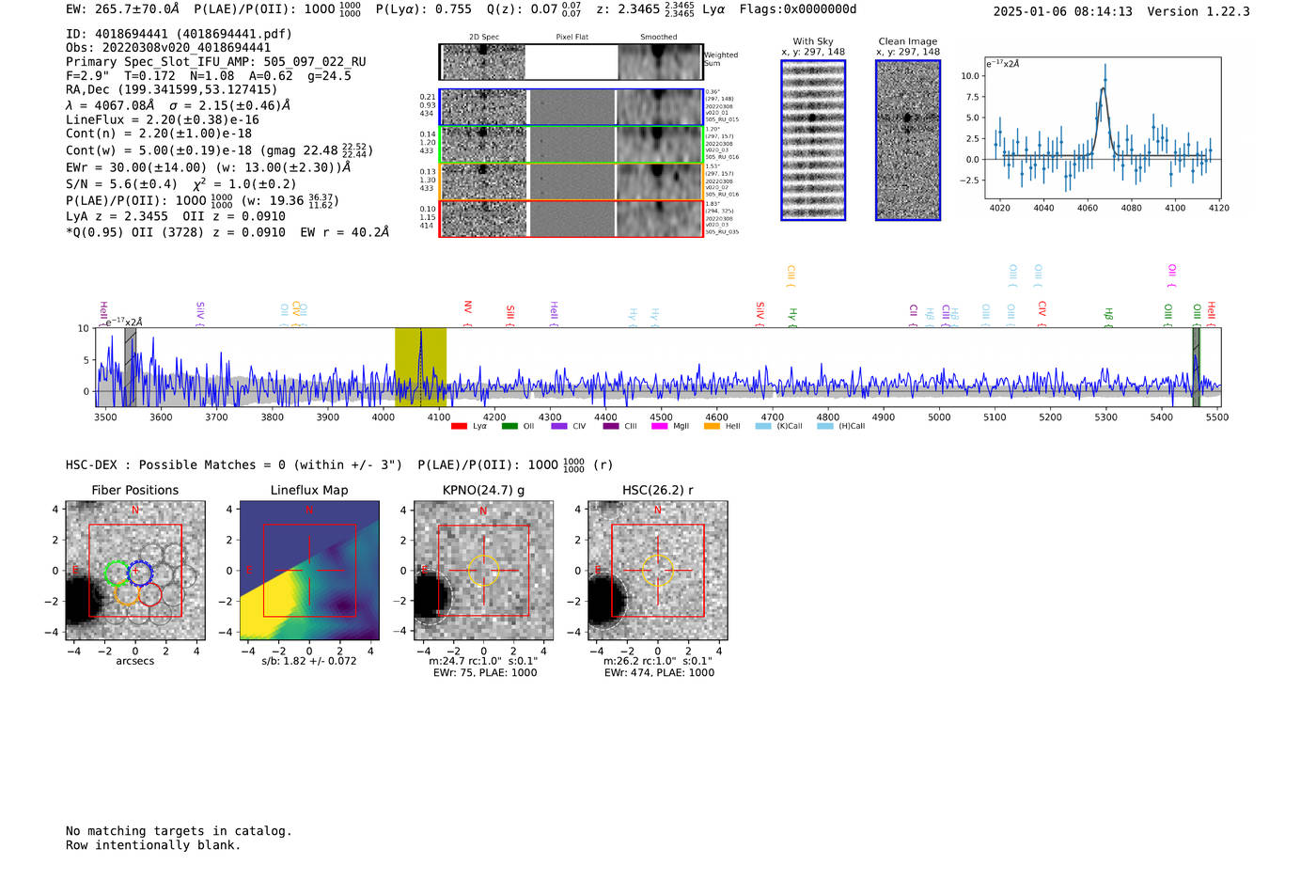Click the 'EWr: 474, PLAE: 1000' caption

(x=659, y=673)
